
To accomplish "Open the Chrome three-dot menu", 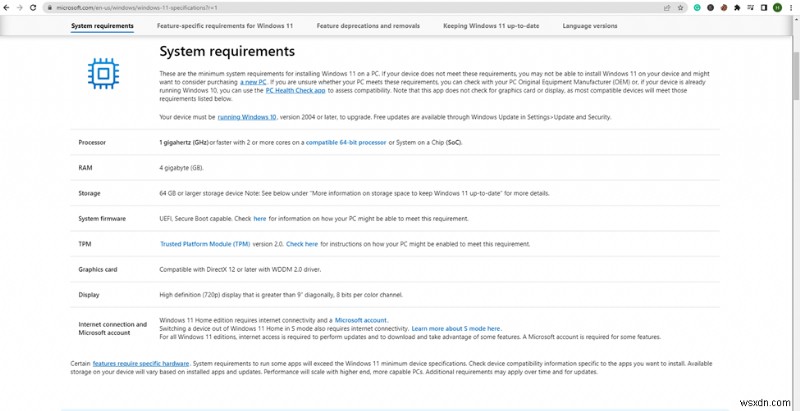I will (792, 7).
